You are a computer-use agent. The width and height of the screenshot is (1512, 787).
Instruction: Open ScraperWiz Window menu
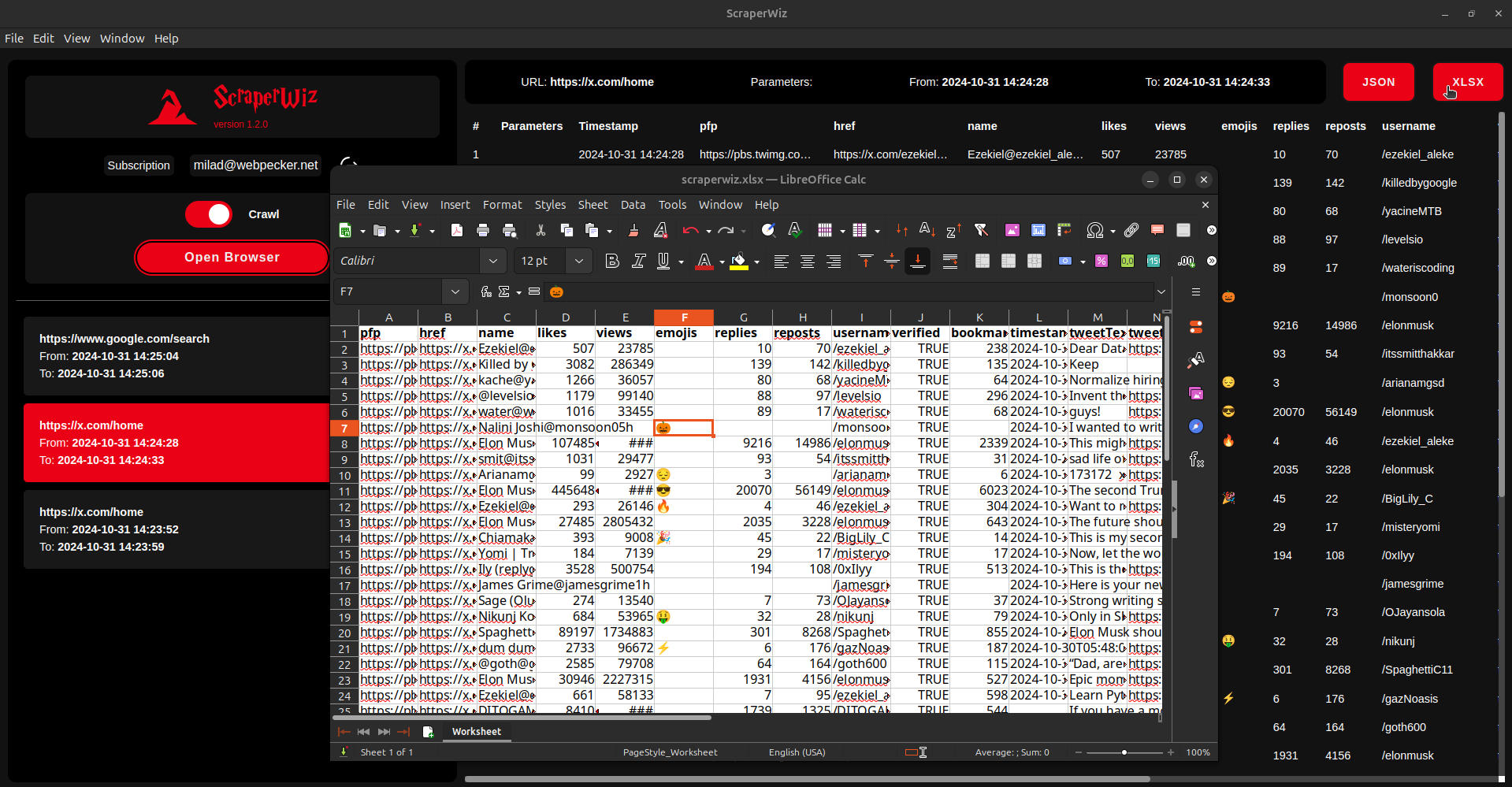pos(122,38)
